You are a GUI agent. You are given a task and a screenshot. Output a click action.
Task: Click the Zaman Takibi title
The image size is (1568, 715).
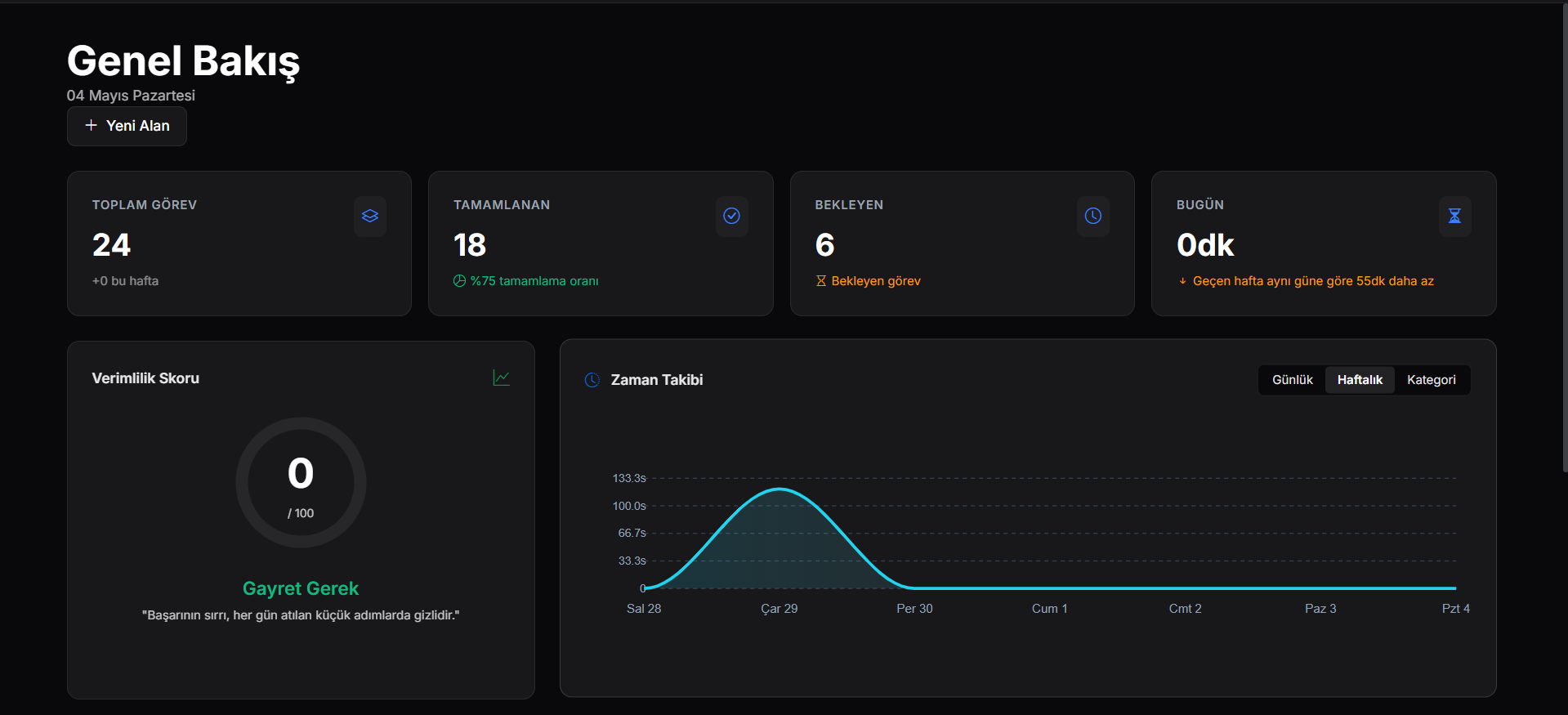(x=657, y=380)
